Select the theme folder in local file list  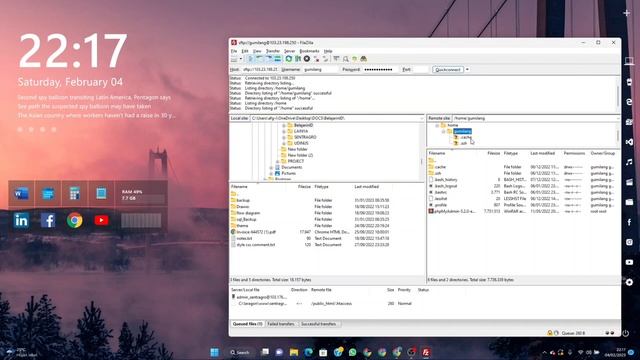pos(242,226)
